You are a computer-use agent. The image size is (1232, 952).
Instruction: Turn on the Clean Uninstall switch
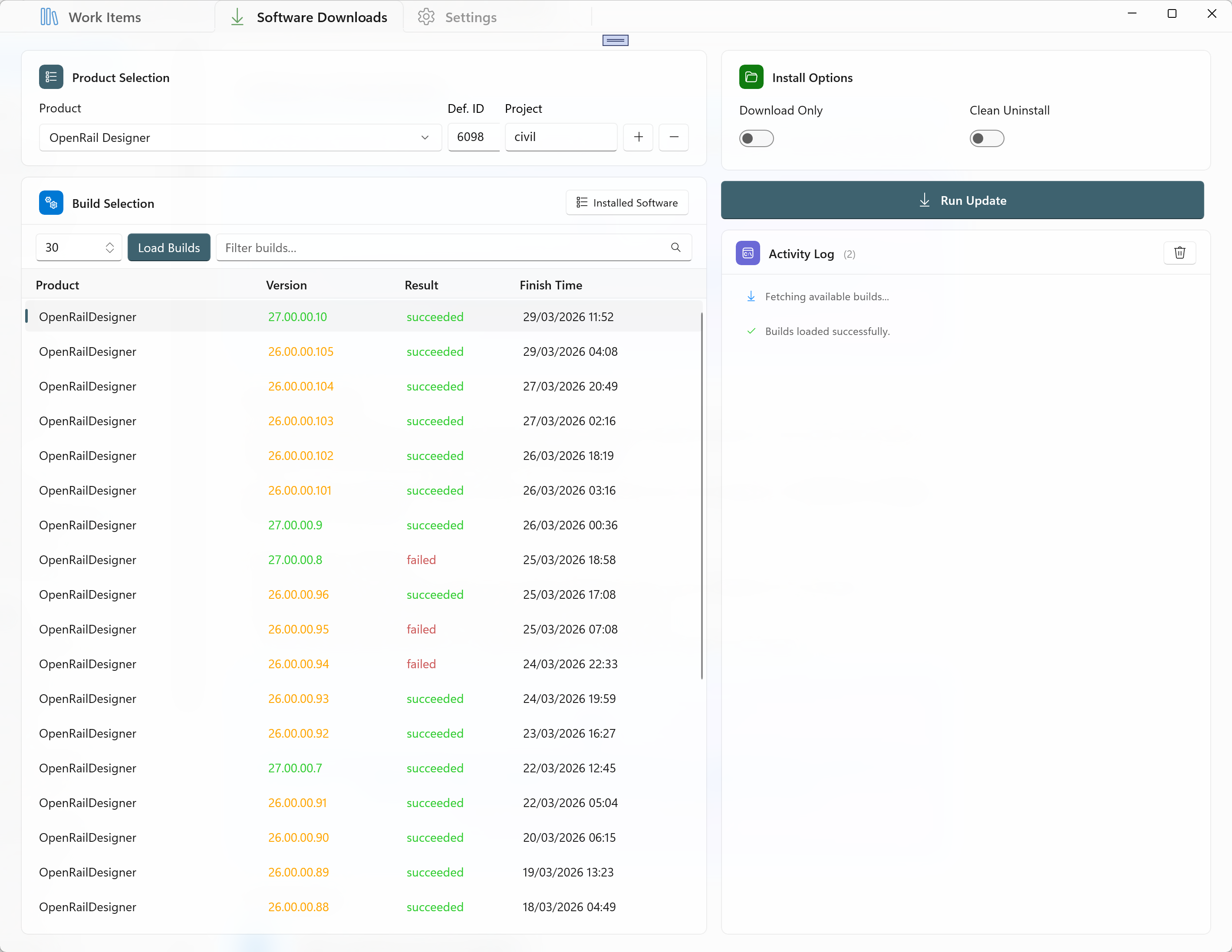coord(986,138)
